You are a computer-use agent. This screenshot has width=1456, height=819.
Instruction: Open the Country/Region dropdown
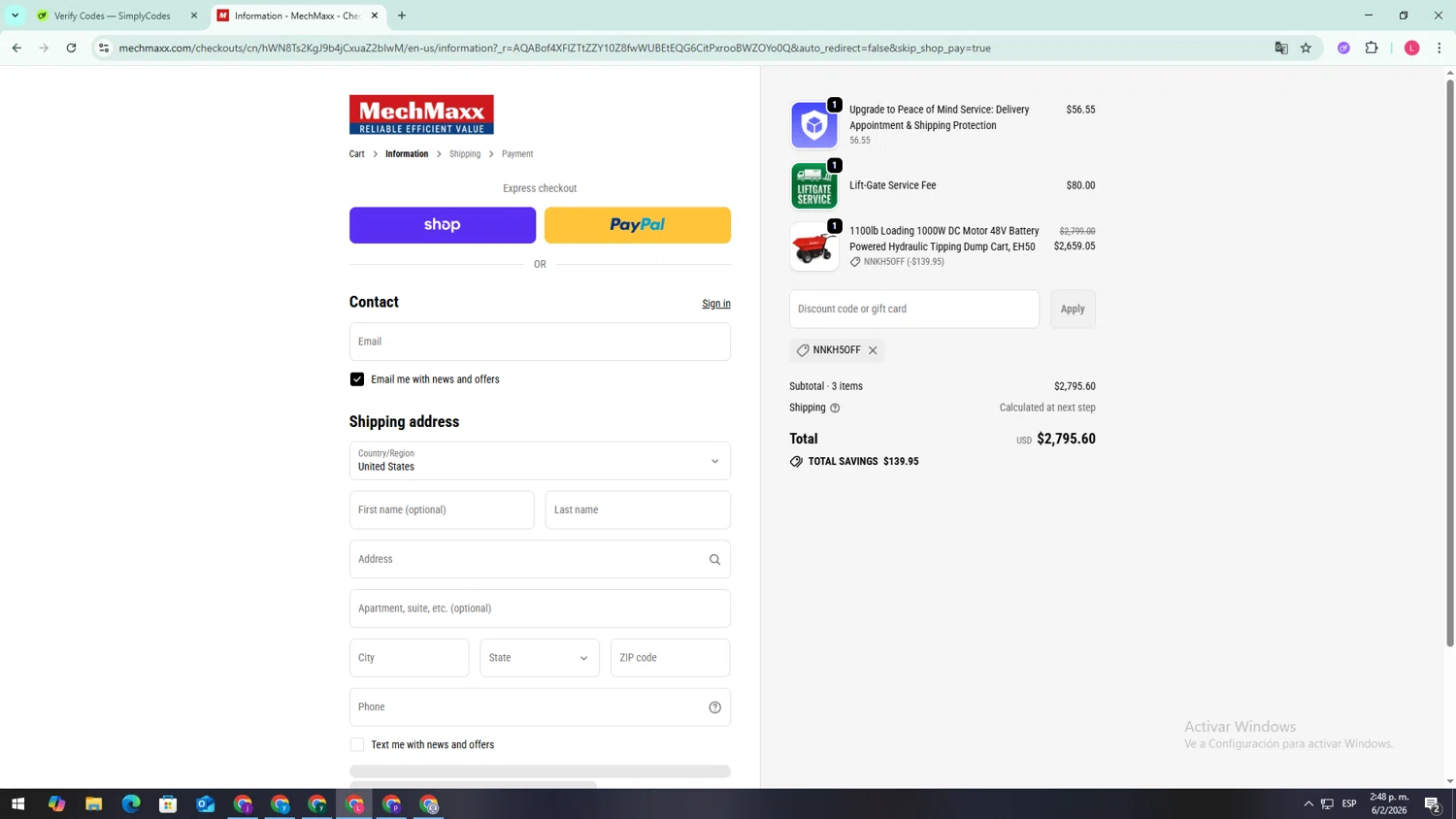pyautogui.click(x=540, y=461)
